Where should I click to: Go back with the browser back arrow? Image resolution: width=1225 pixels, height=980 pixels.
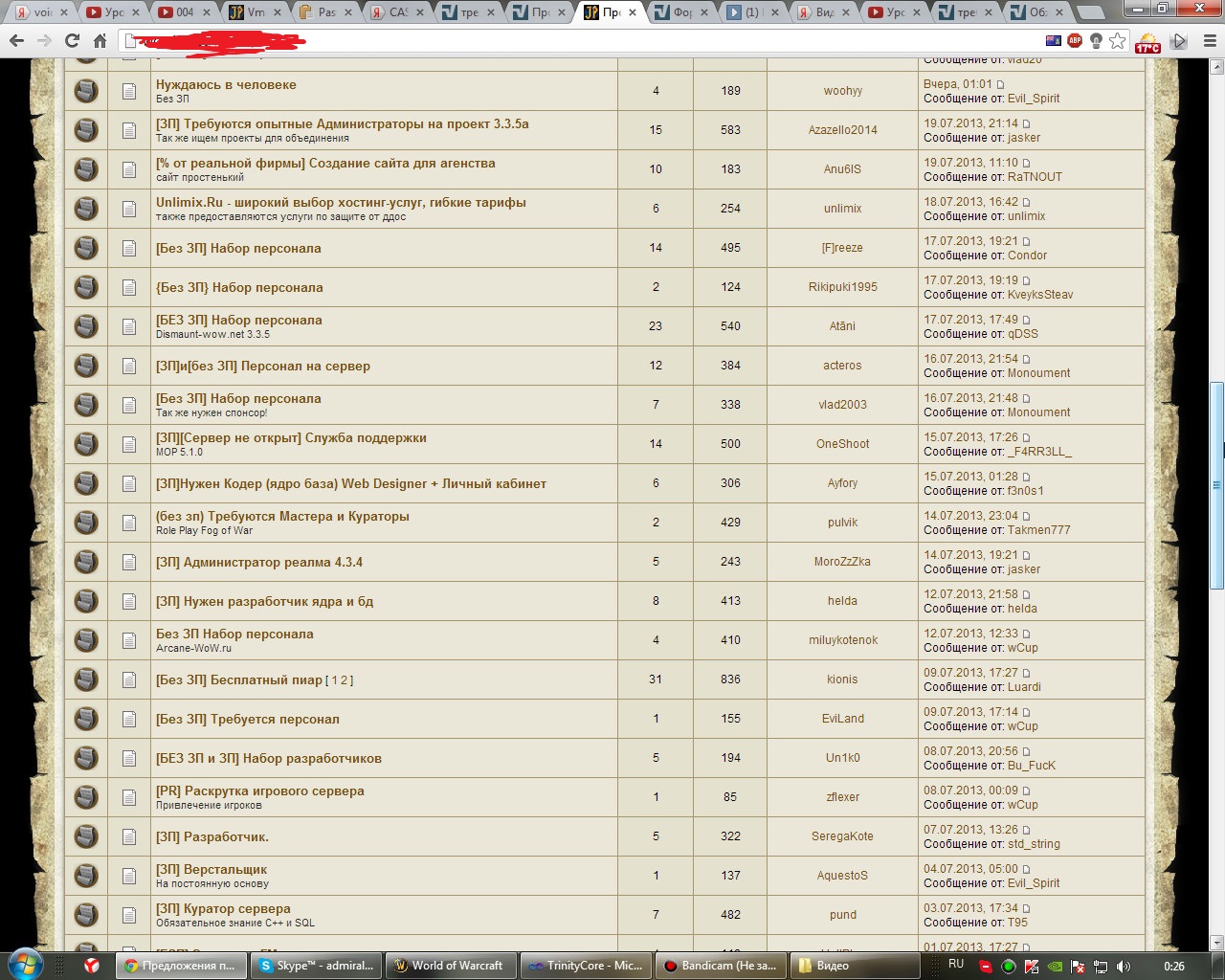(16, 41)
